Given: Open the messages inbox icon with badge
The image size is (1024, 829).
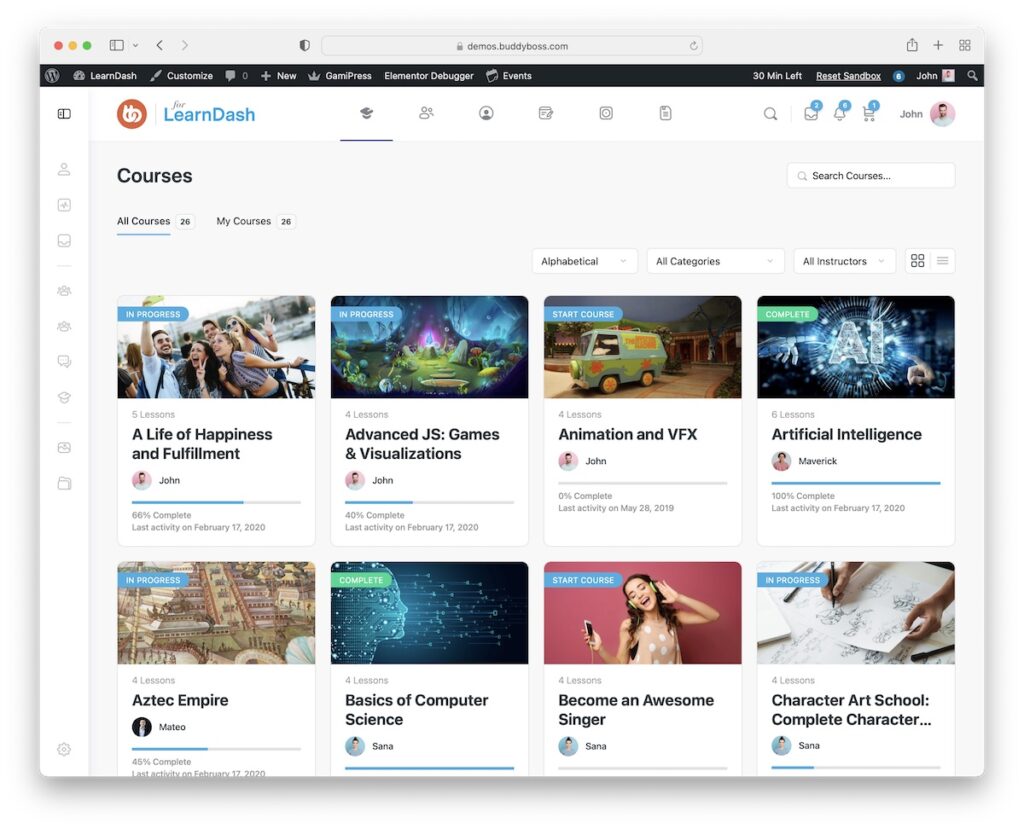Looking at the screenshot, I should tap(812, 112).
